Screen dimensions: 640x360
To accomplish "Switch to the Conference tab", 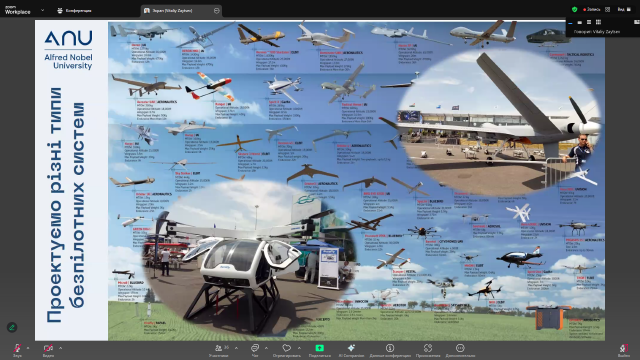I will pos(74,11).
